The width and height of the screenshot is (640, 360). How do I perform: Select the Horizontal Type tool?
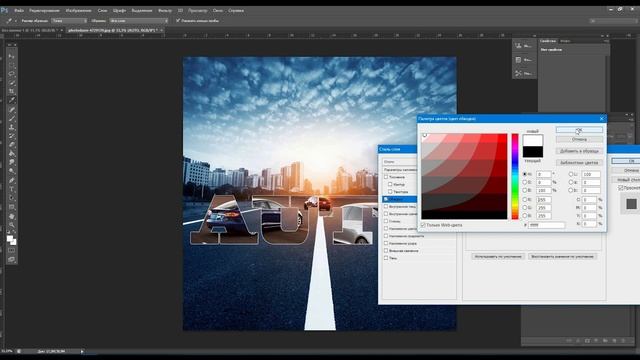coord(11,190)
